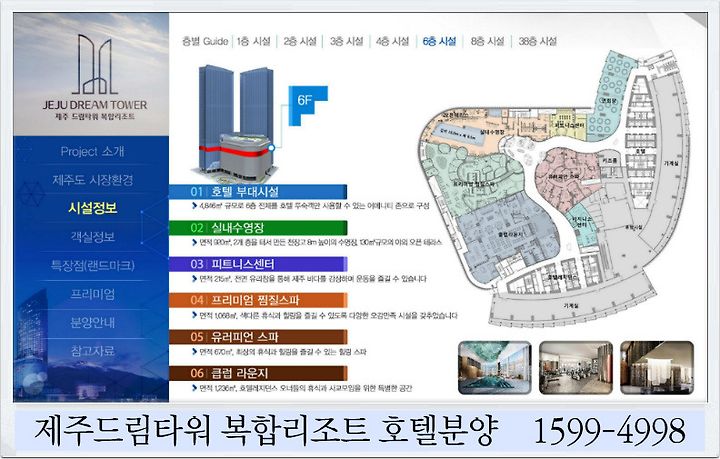Open the spa interior photo thumbnail
720x459 pixels.
[657, 367]
